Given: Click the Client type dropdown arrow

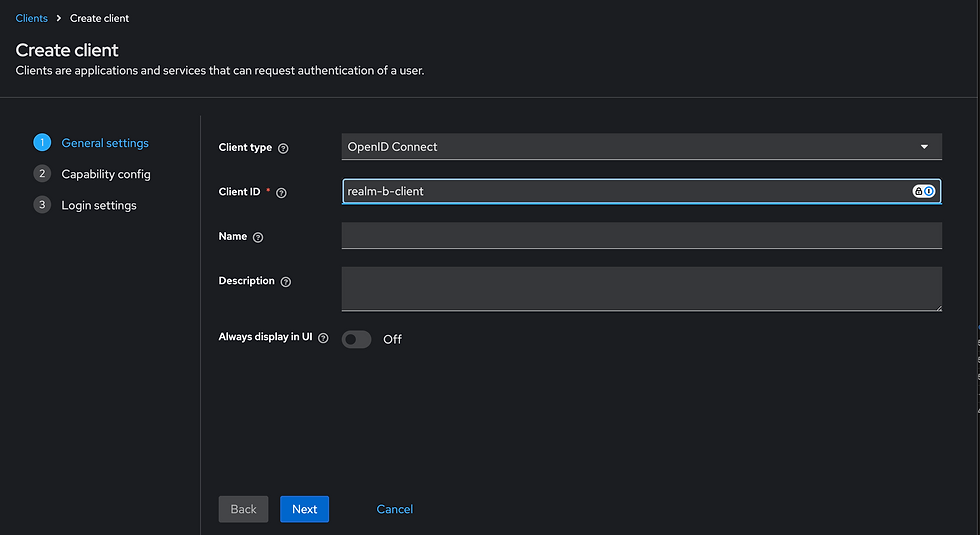Looking at the screenshot, I should pyautogui.click(x=924, y=147).
